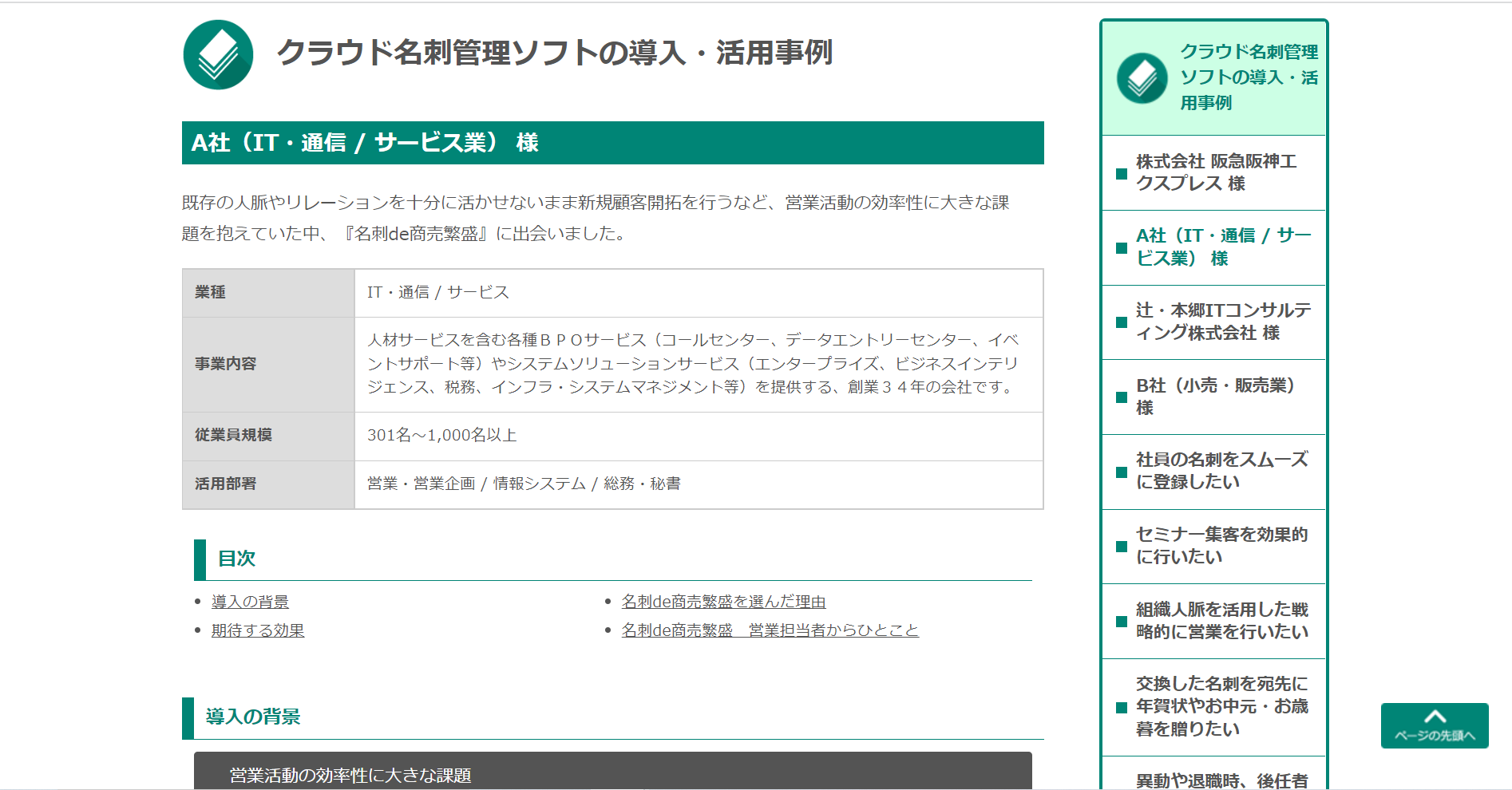The width and height of the screenshot is (1512, 790).
Task: Click the dark 営業活動の効率性に大きな課題 banner
Action: [x=612, y=774]
